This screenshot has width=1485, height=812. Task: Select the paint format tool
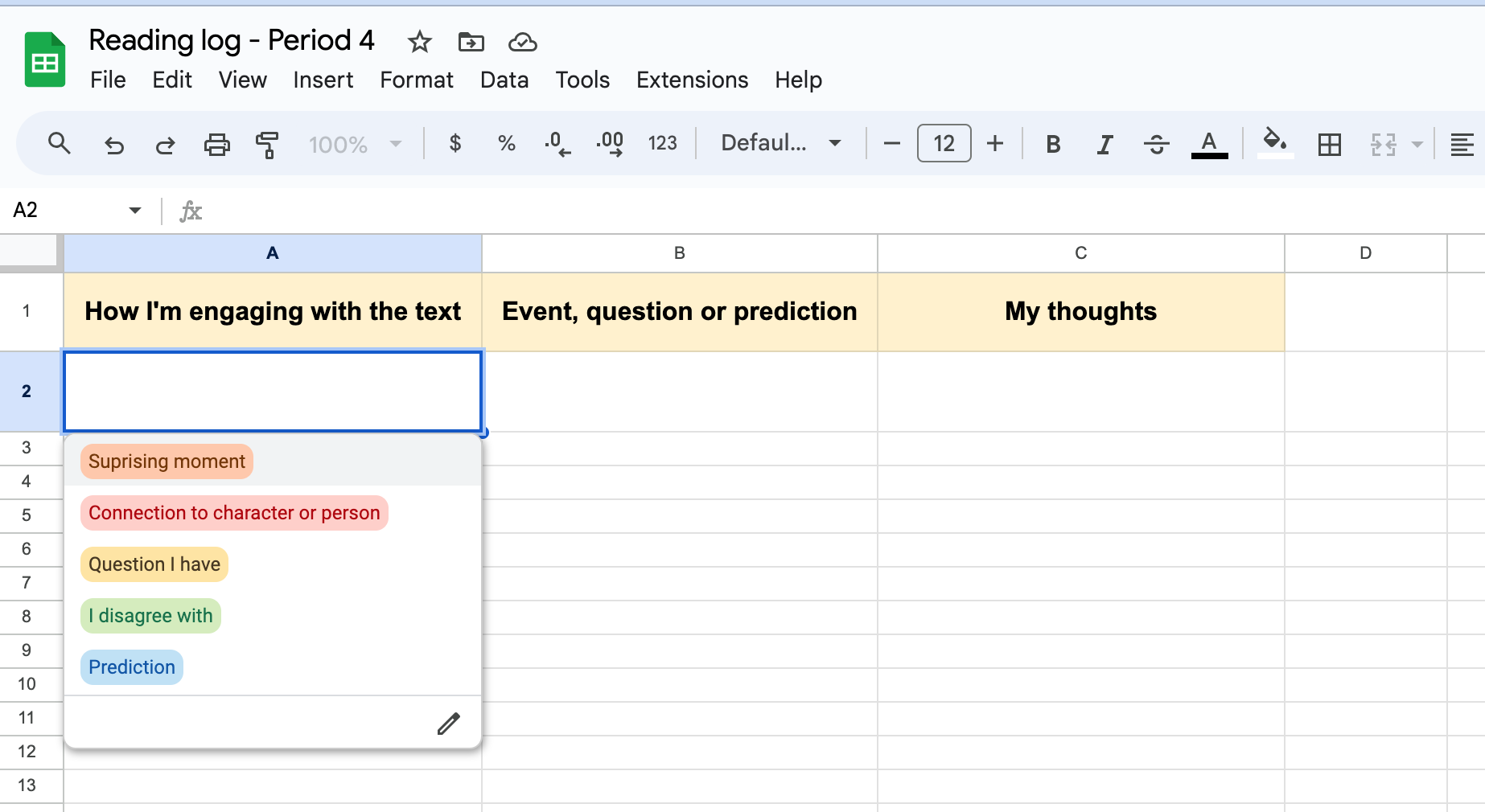[x=267, y=145]
